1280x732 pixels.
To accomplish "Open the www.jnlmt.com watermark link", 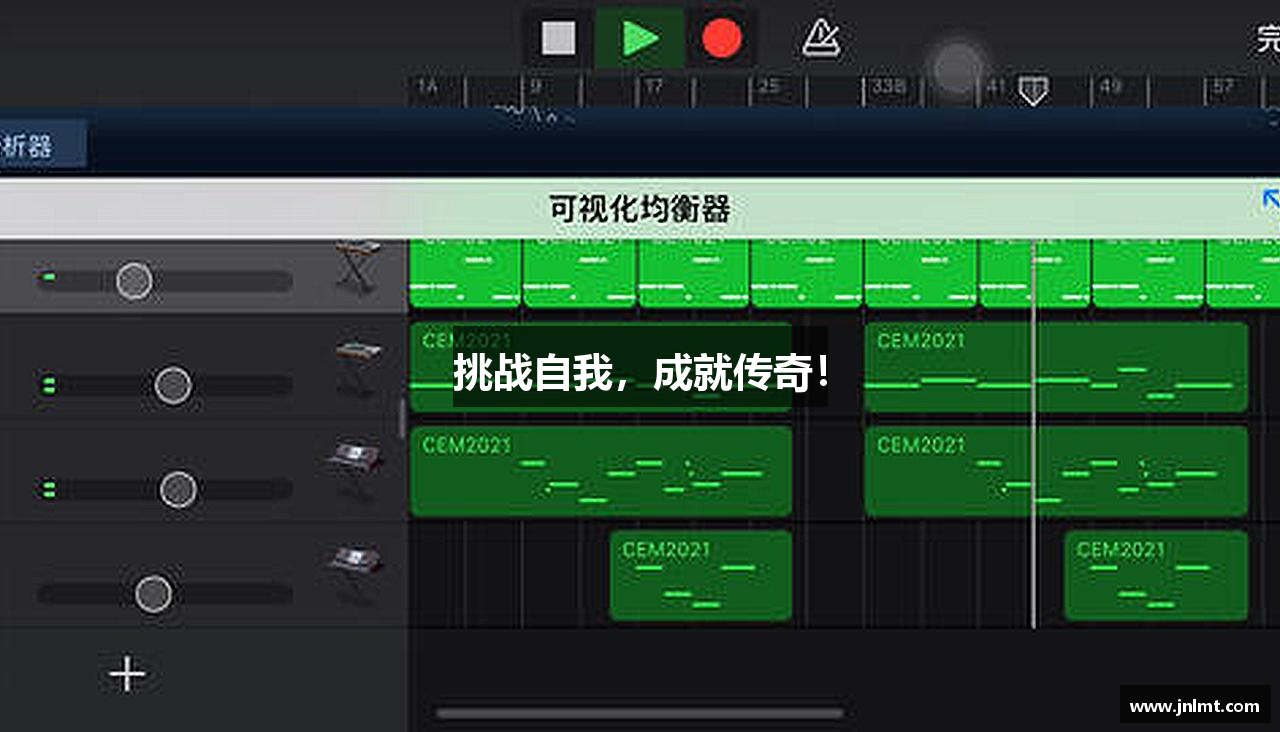I will pyautogui.click(x=1195, y=706).
